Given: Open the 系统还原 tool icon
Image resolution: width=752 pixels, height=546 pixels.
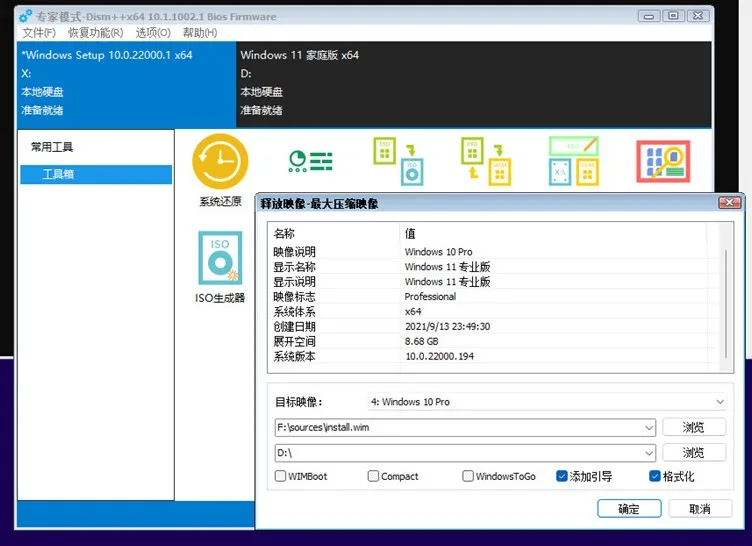Looking at the screenshot, I should 220,162.
